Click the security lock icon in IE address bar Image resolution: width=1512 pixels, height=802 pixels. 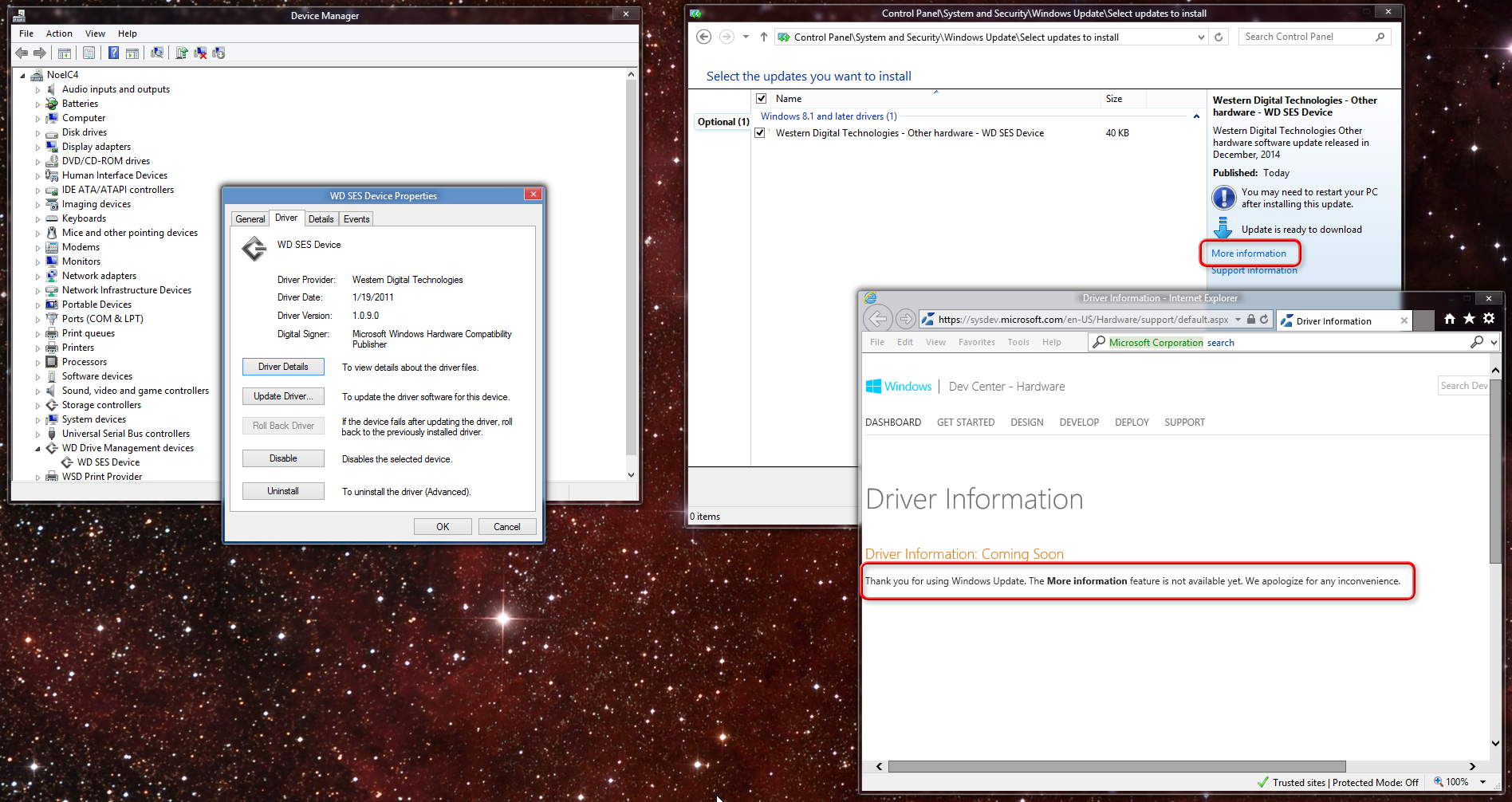pyautogui.click(x=1251, y=319)
